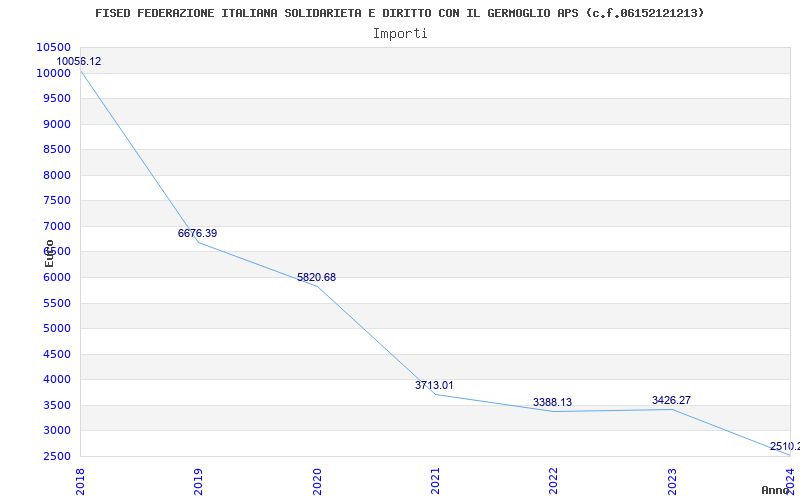
Task: Select data label 6676.39
Action: tap(197, 233)
